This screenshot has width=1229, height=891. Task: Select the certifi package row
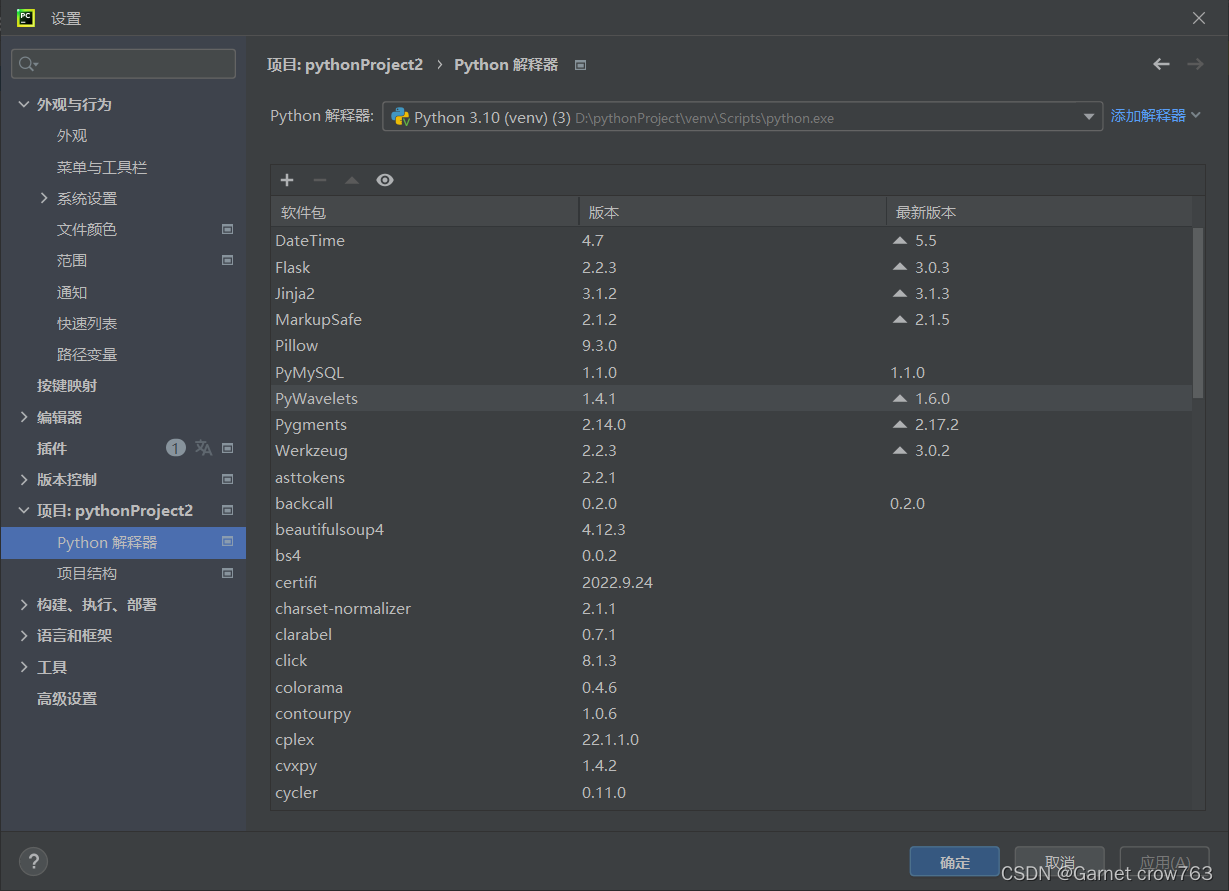click(732, 582)
